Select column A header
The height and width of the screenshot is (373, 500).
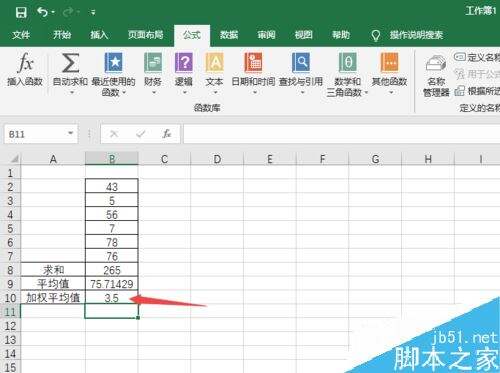[x=53, y=159]
